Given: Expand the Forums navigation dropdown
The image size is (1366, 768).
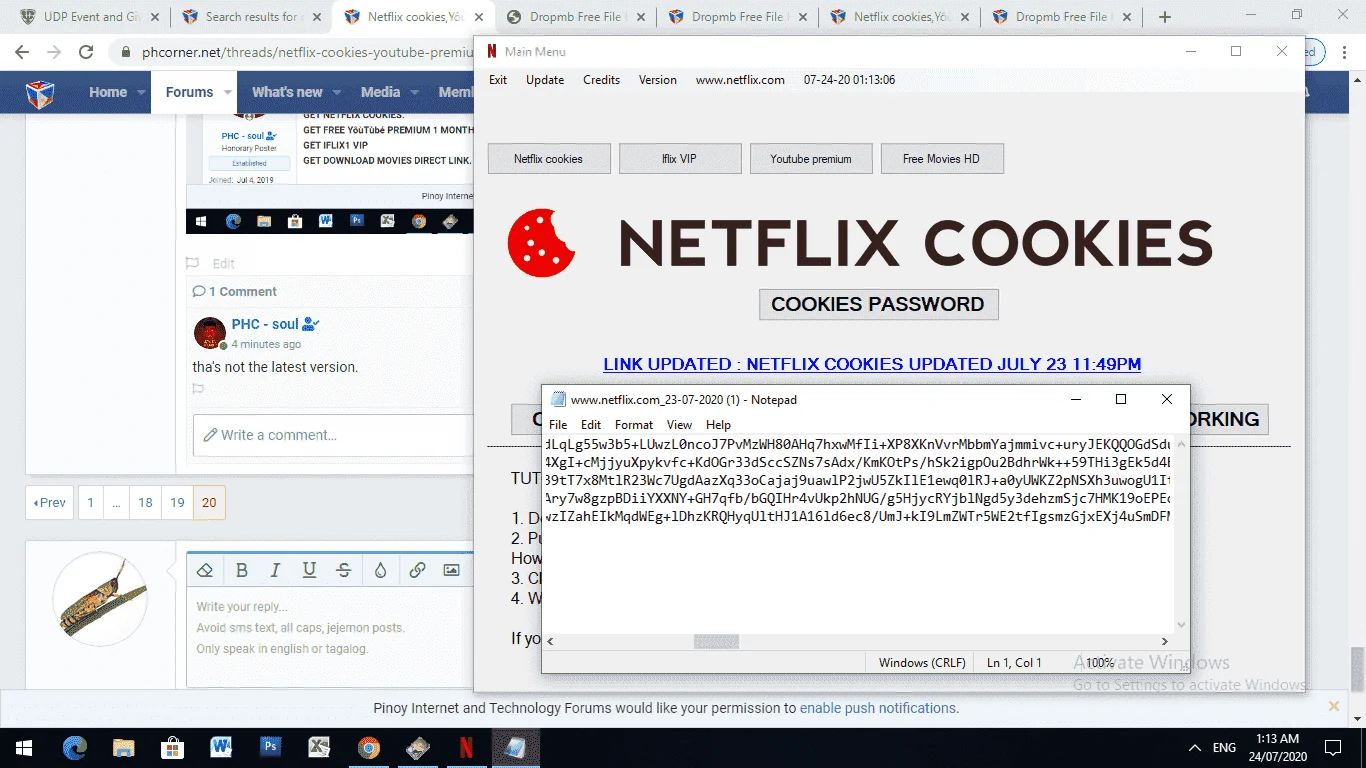Looking at the screenshot, I should 228,92.
